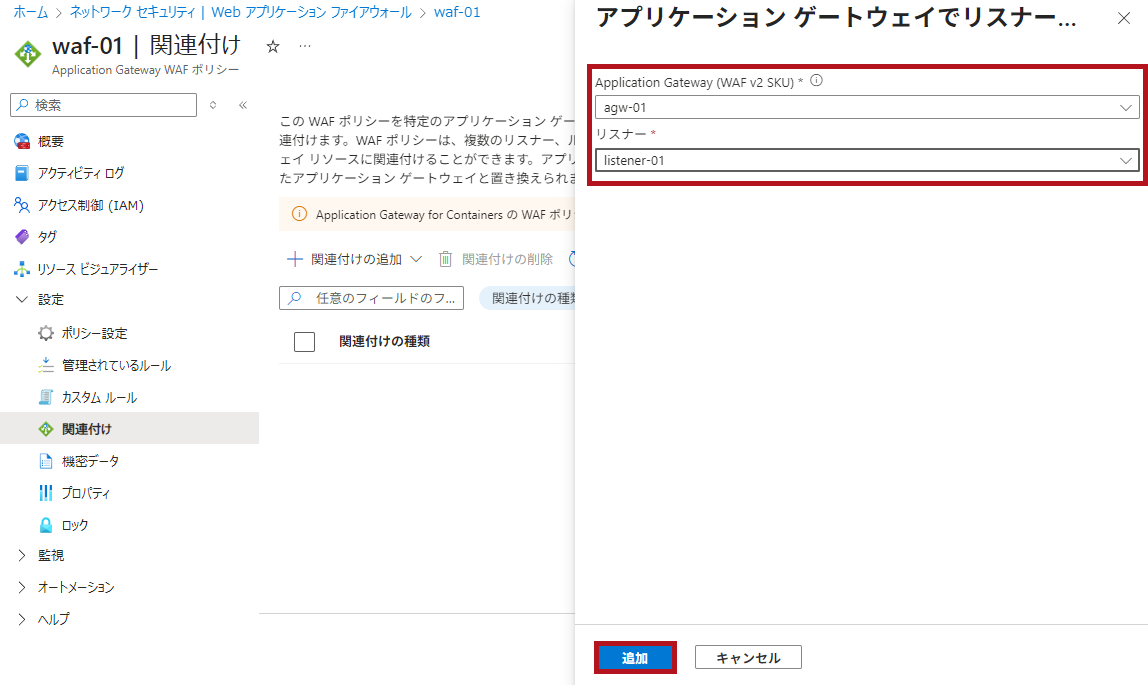Open リソース ビジュアライザー in sidebar
Viewport: 1148px width, 685px height.
tap(97, 269)
